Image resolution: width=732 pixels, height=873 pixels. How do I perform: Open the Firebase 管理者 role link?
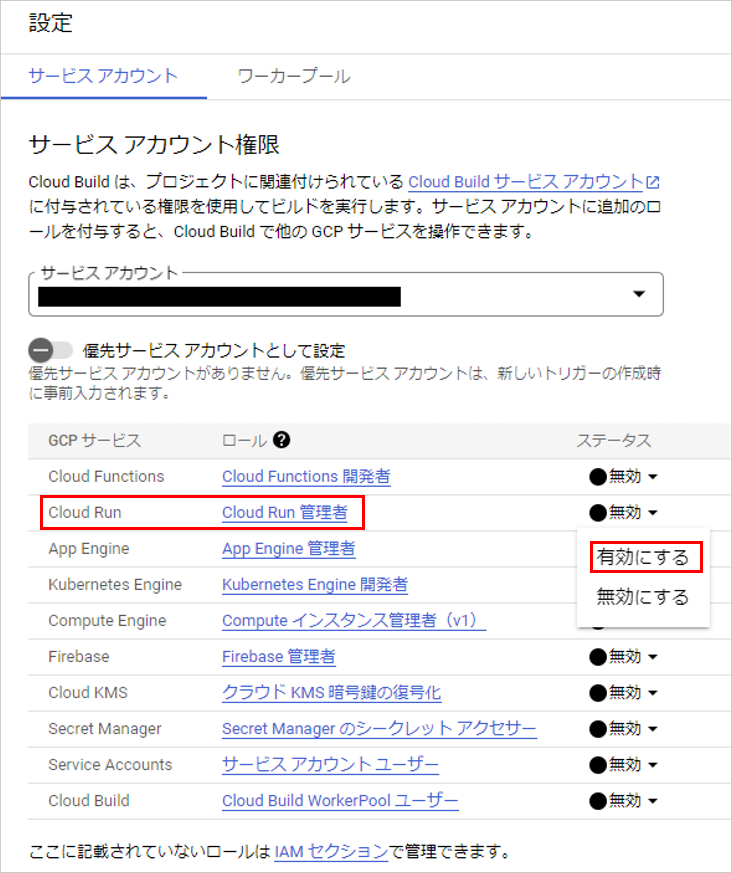point(278,657)
